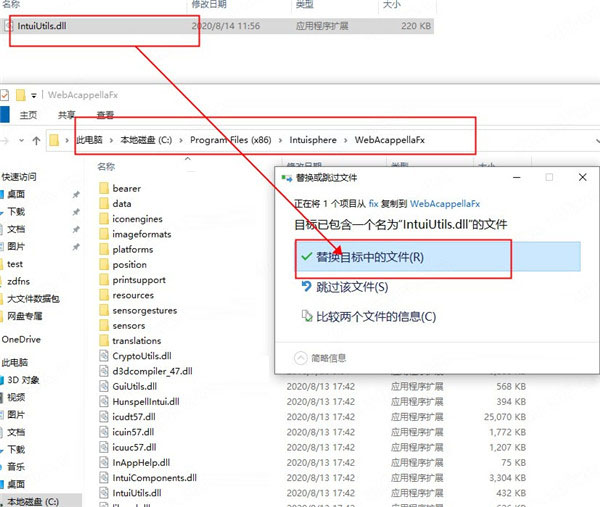Sort files by 名称 column header
Image resolution: width=600 pixels, height=507 pixels.
click(x=107, y=165)
